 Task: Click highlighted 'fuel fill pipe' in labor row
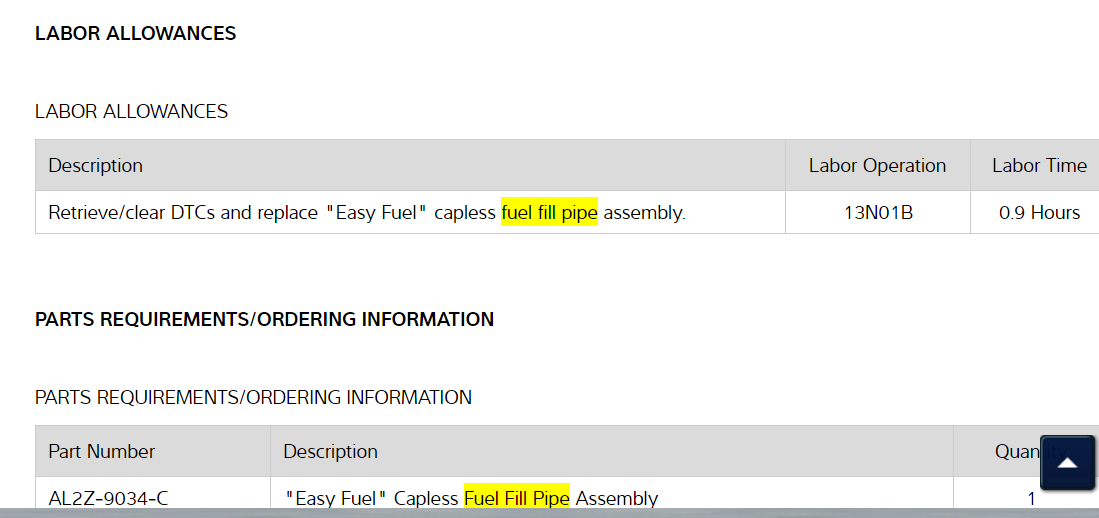(x=549, y=213)
